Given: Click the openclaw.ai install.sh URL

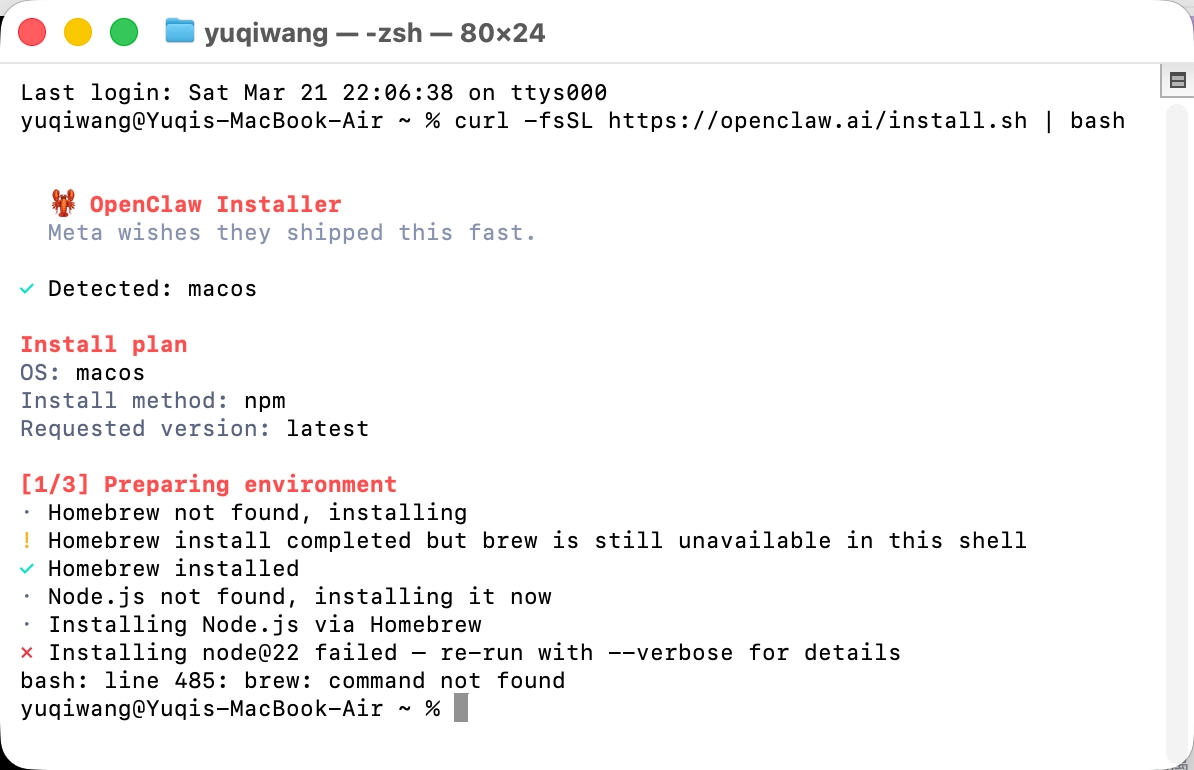Looking at the screenshot, I should click(x=817, y=121).
